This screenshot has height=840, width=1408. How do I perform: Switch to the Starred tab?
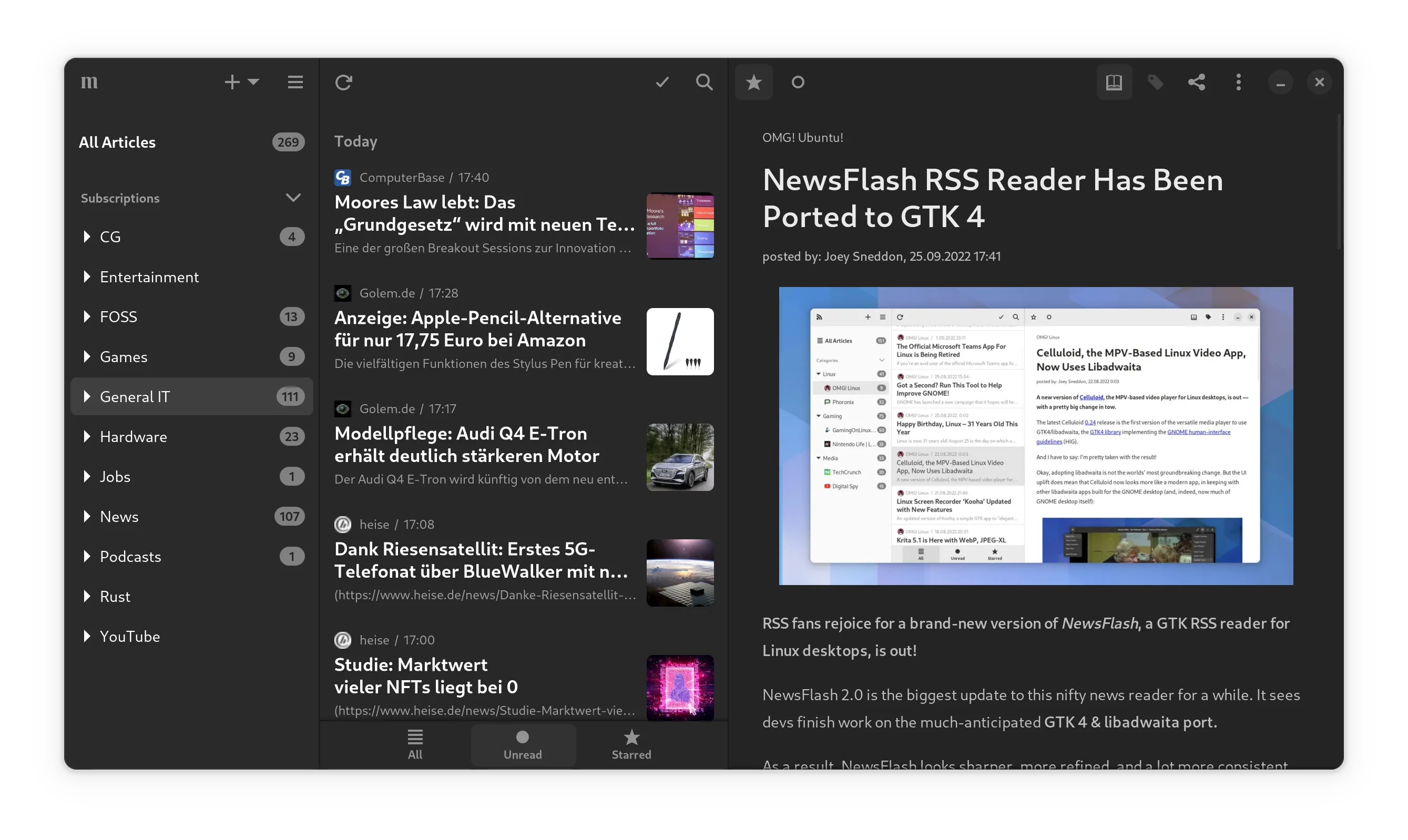631,745
